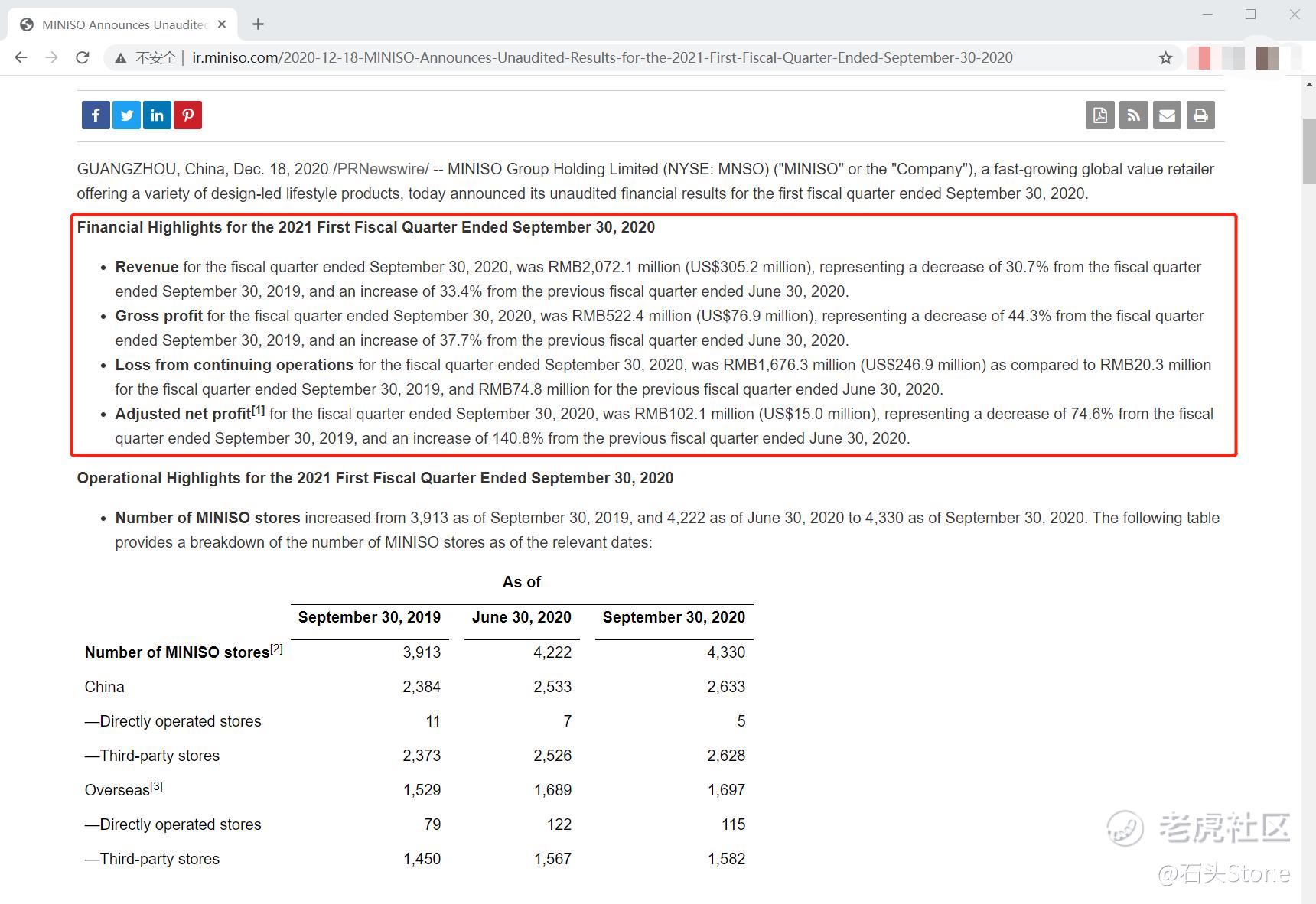Select bold 'Number of MINISO stores' bullet text
Image resolution: width=1316 pixels, height=904 pixels.
click(x=207, y=518)
